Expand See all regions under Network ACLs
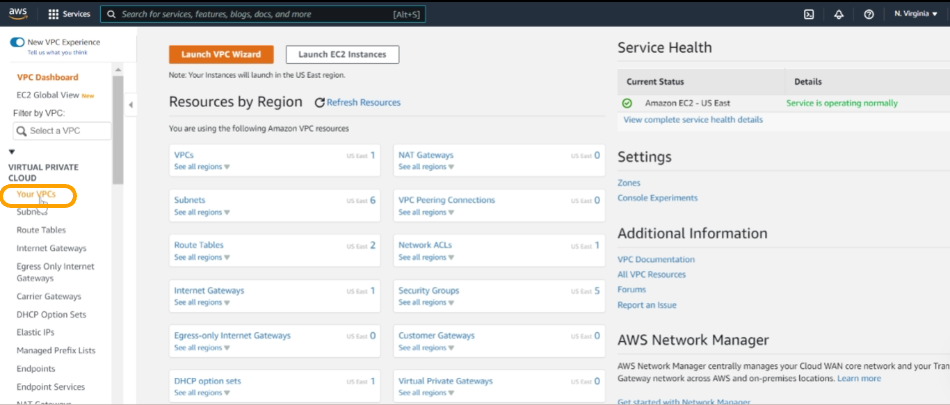 click(x=426, y=257)
